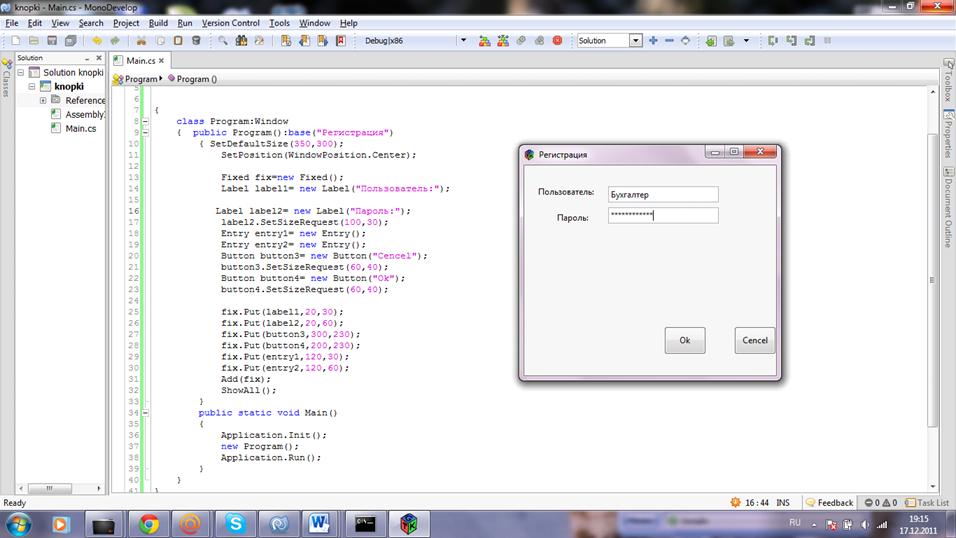Click the Find magnifier icon
This screenshot has width=956, height=538.
click(x=223, y=41)
